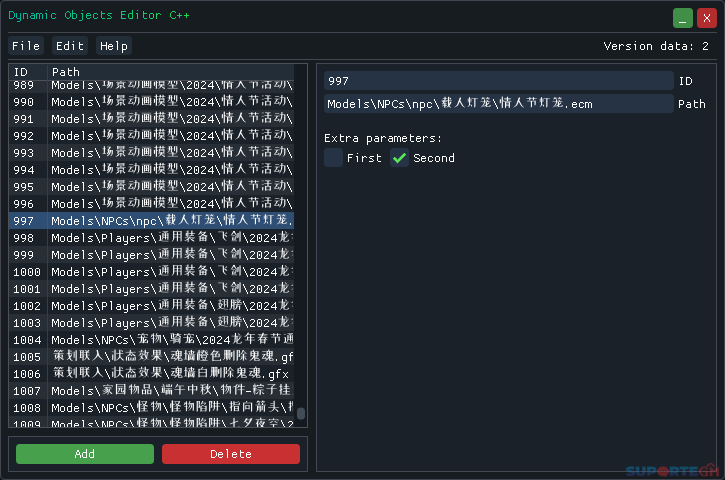The image size is (725, 480).
Task: Select the row with ID 1000
Action: coord(151,272)
